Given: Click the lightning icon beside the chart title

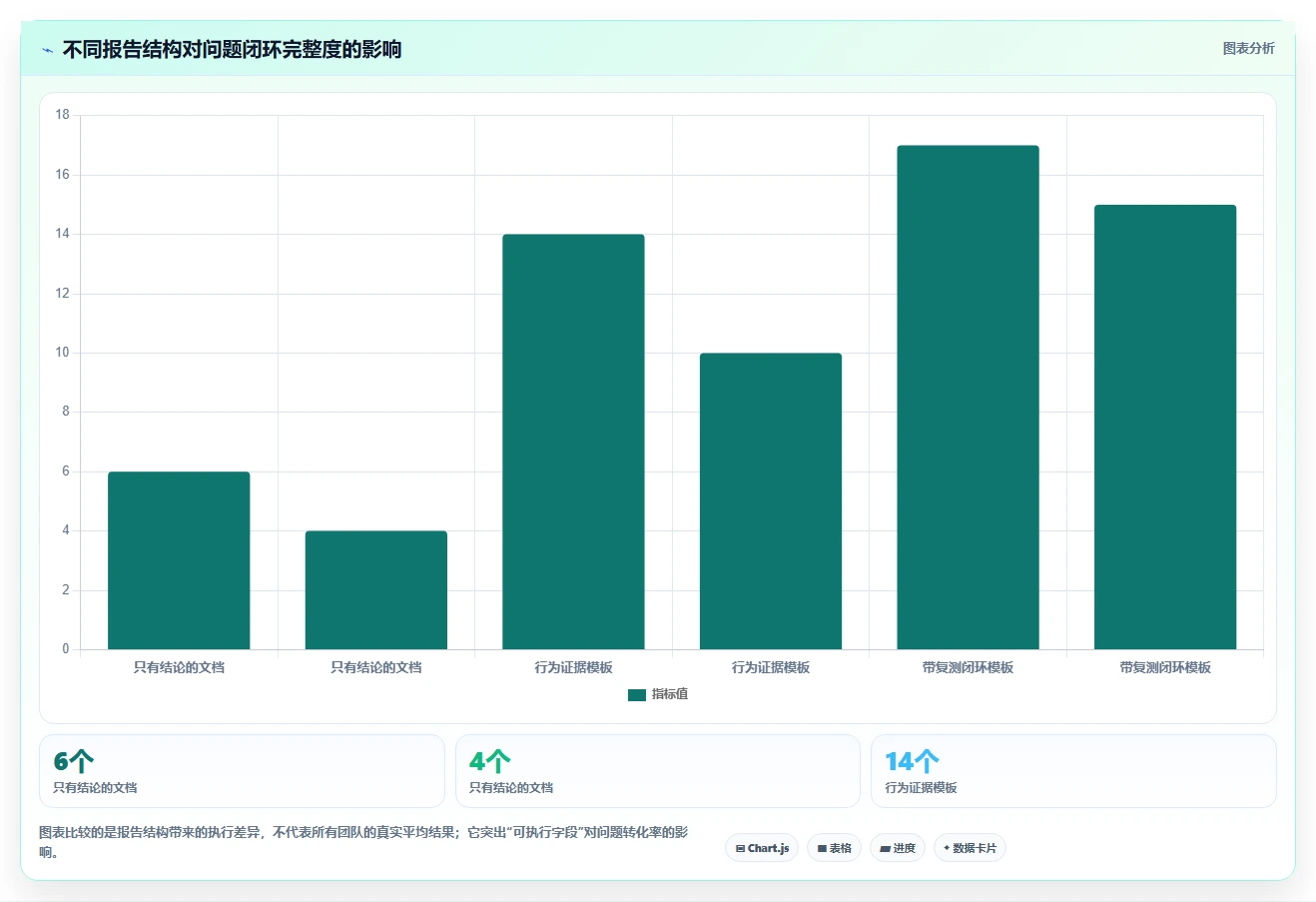Looking at the screenshot, I should click(x=47, y=50).
